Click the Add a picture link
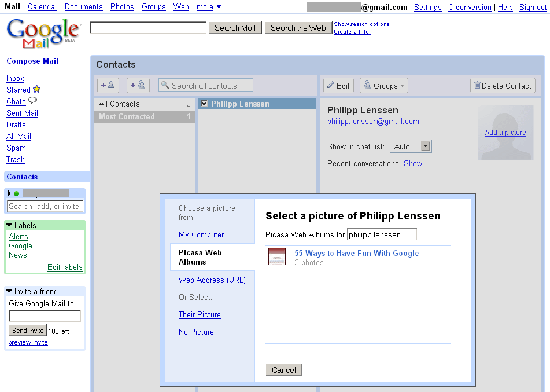 (505, 133)
